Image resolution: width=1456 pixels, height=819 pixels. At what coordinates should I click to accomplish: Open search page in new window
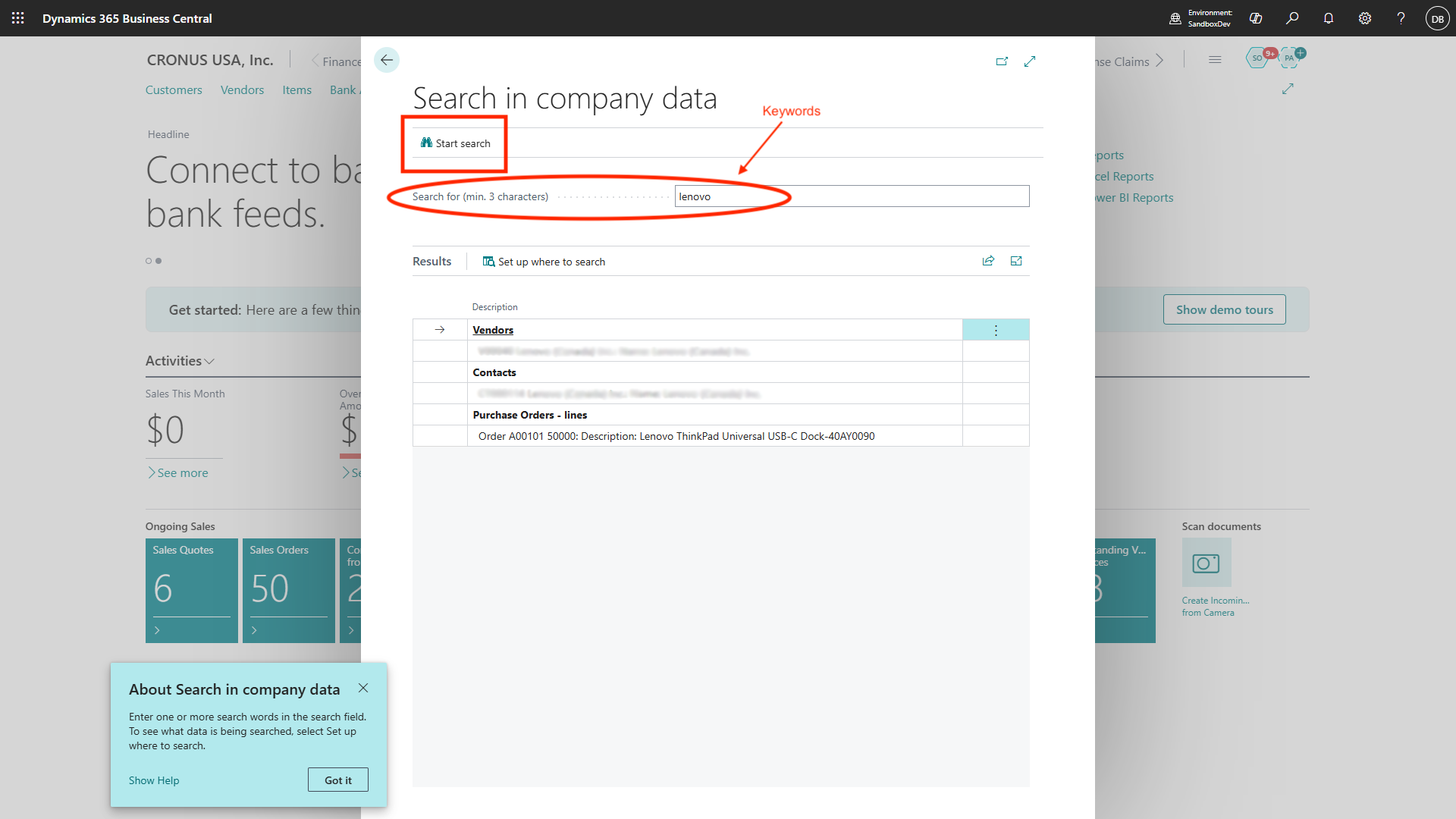pos(1002,61)
